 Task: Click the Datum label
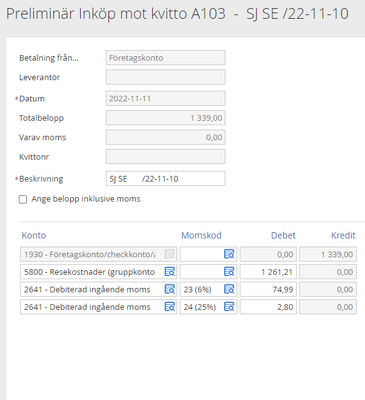click(x=32, y=99)
